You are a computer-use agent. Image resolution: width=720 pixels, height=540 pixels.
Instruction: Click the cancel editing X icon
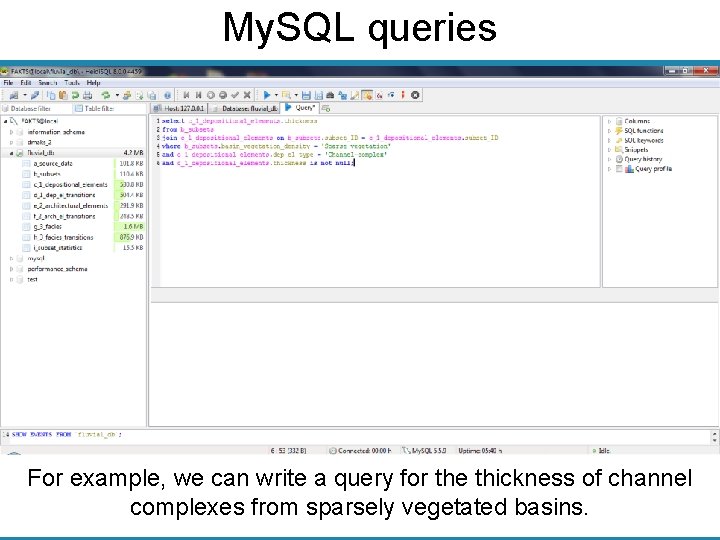(247, 95)
